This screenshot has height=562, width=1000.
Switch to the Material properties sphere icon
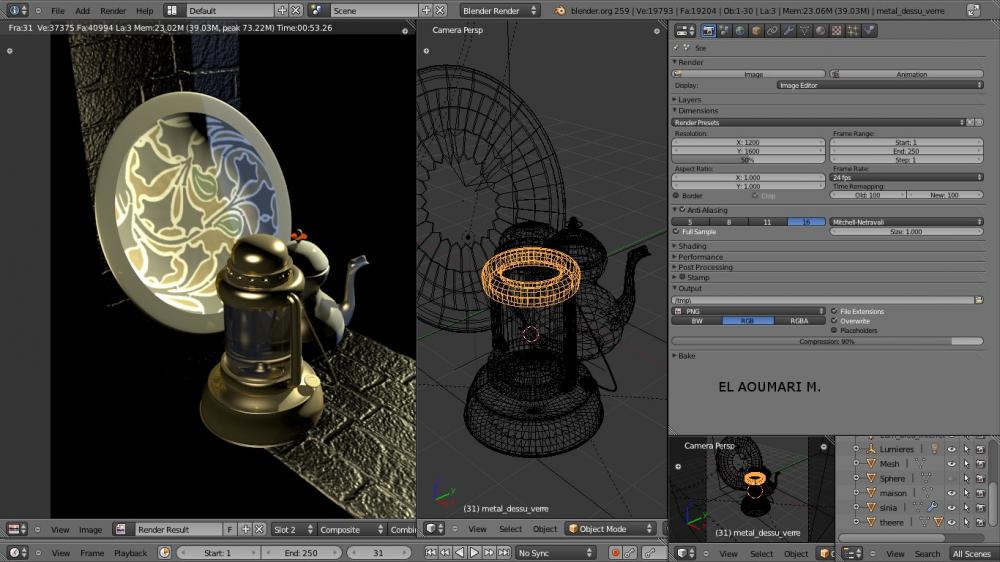pyautogui.click(x=821, y=31)
